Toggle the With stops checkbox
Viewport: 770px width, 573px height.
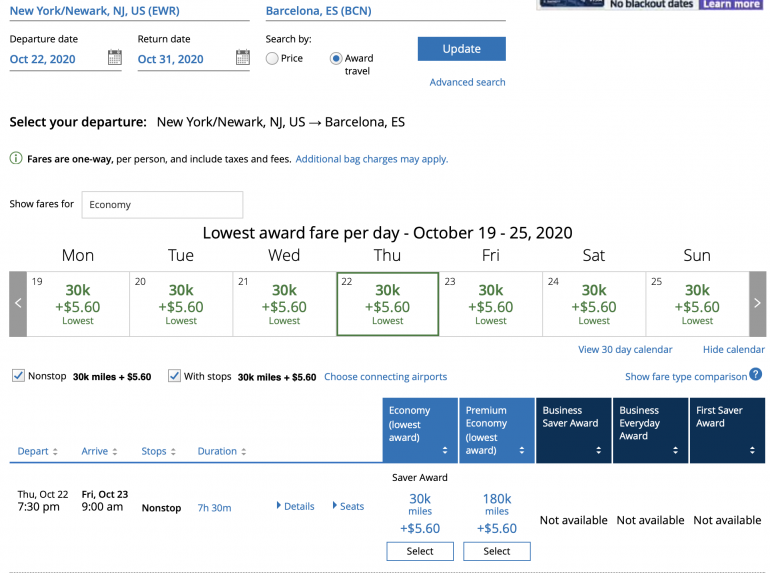[x=174, y=376]
